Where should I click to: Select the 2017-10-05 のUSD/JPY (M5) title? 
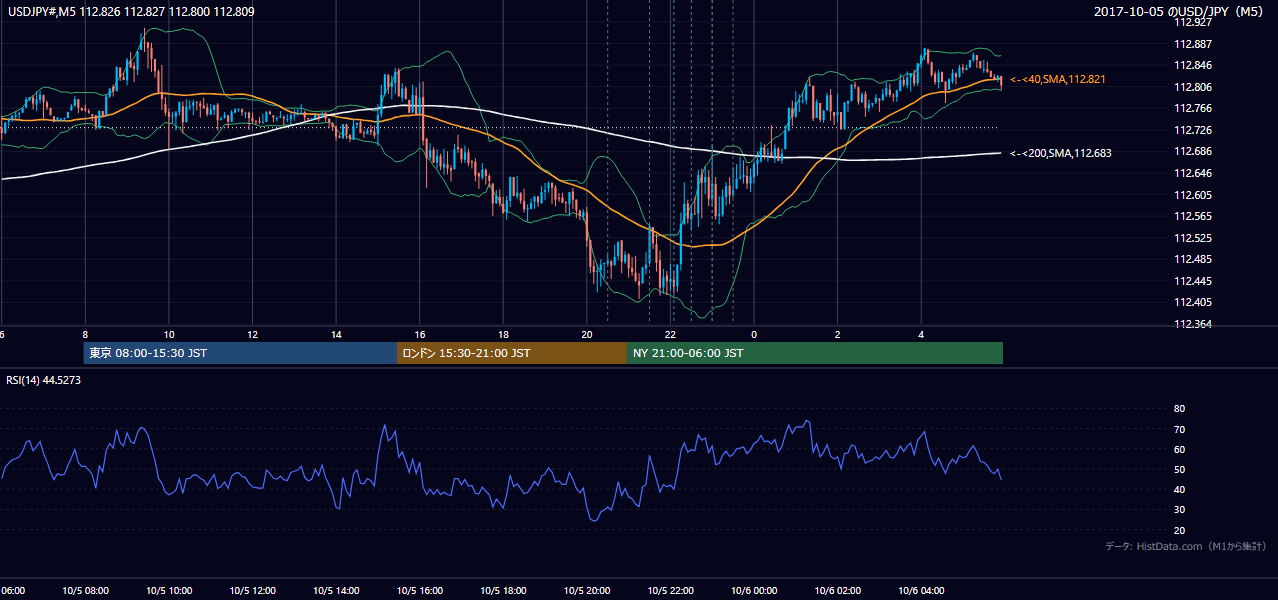point(1180,11)
